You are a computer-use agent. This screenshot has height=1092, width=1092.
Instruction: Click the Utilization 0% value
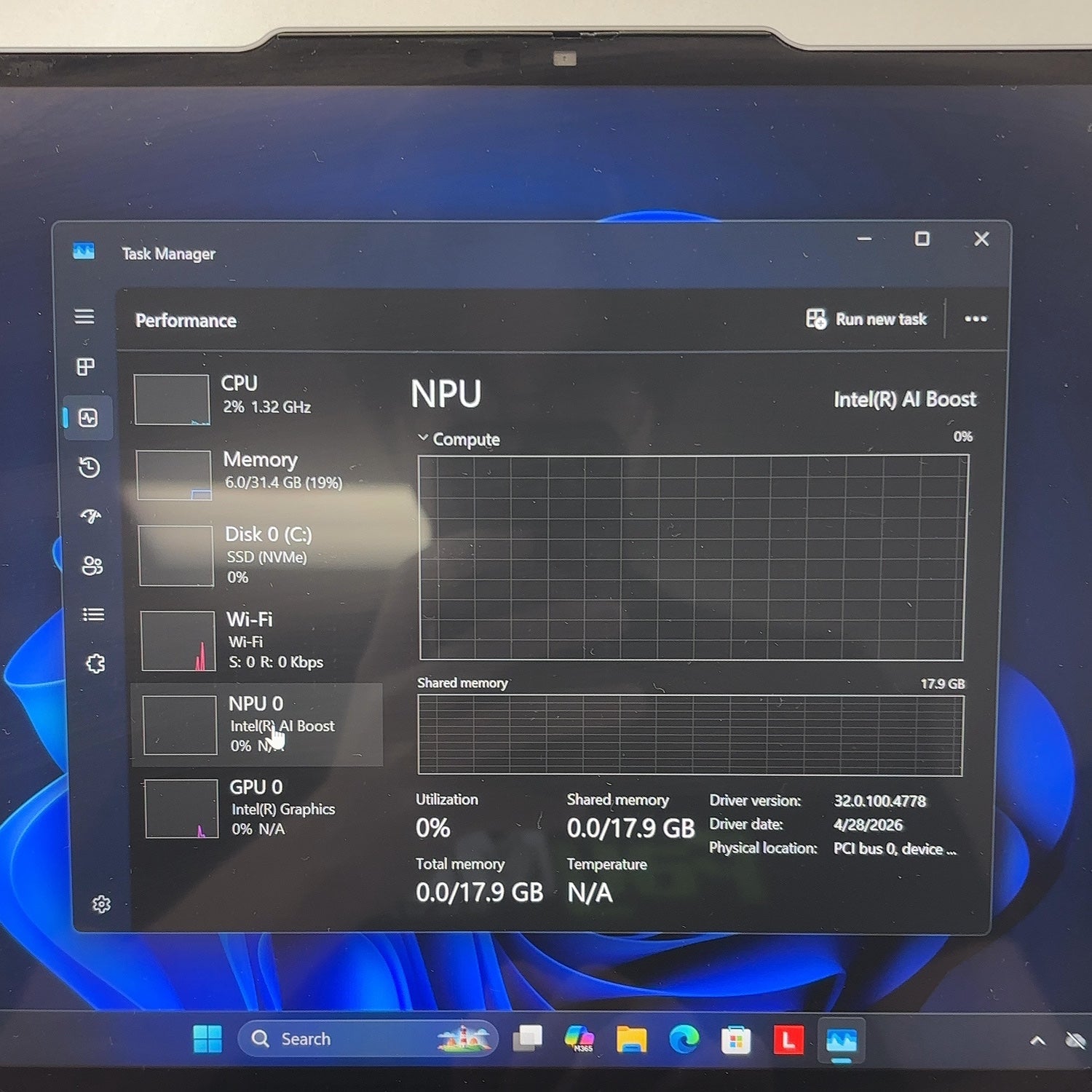[x=433, y=828]
